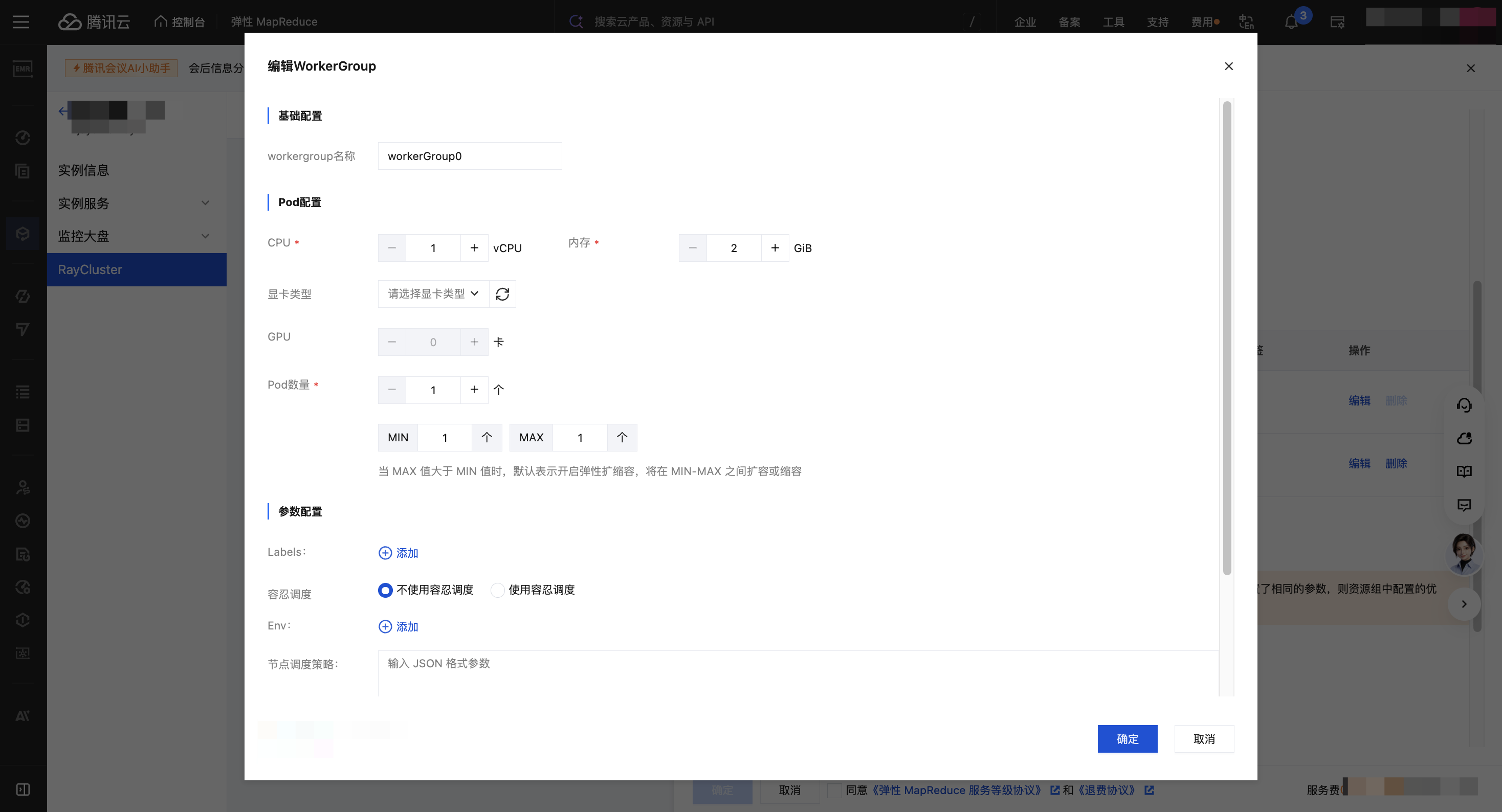This screenshot has height=812, width=1502.
Task: Increase CPU vCPU count
Action: tap(474, 247)
